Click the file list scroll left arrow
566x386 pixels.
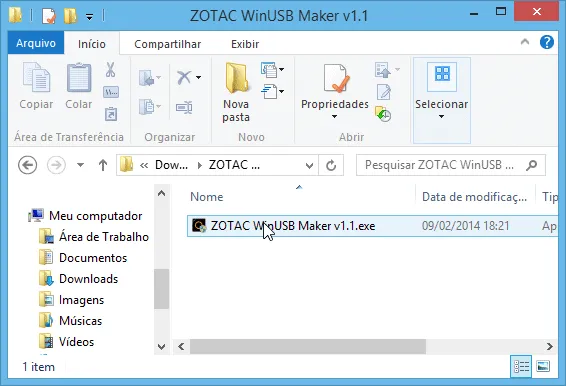(x=181, y=347)
